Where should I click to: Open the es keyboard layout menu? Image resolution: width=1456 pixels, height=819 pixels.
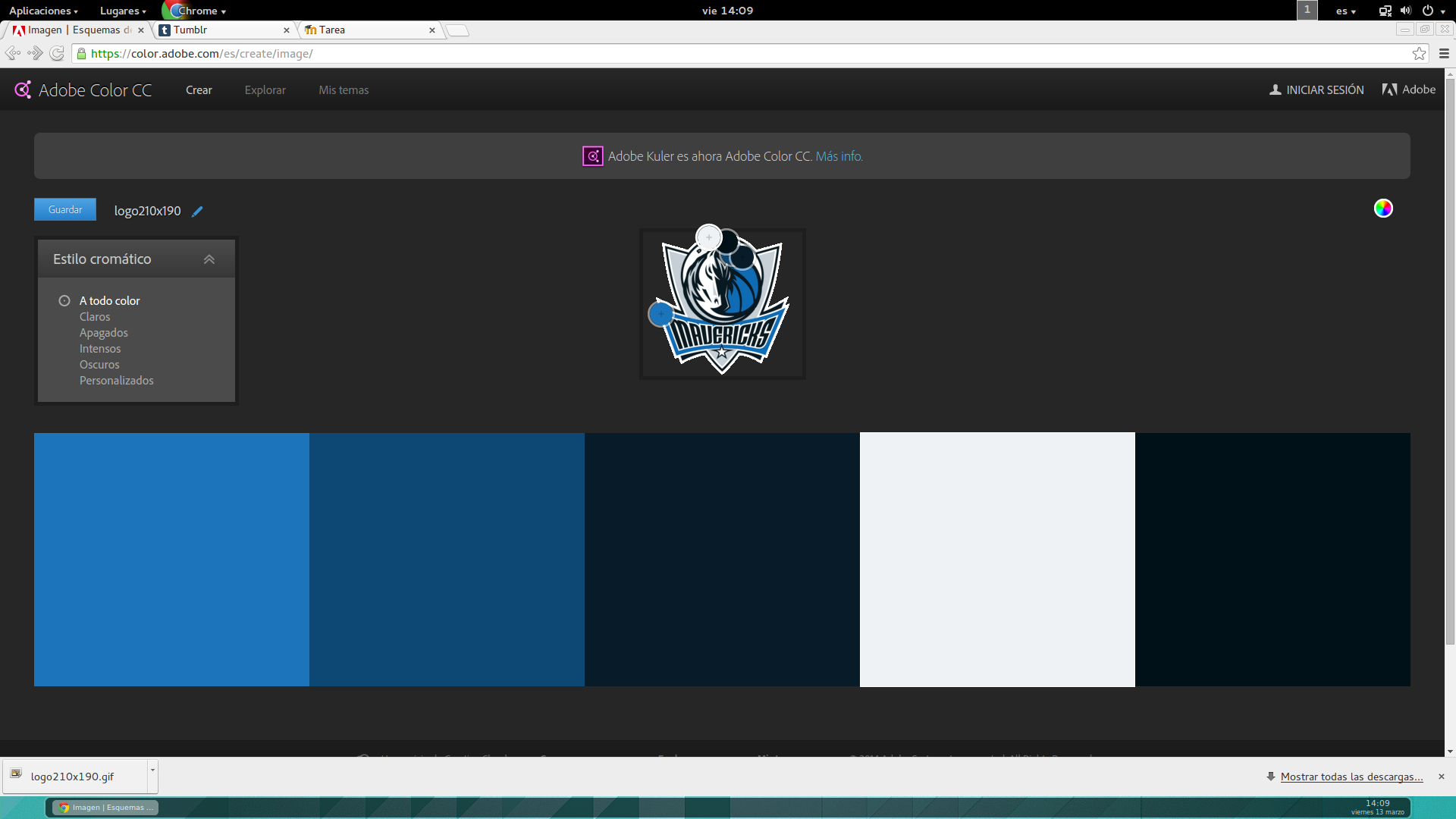(1346, 11)
